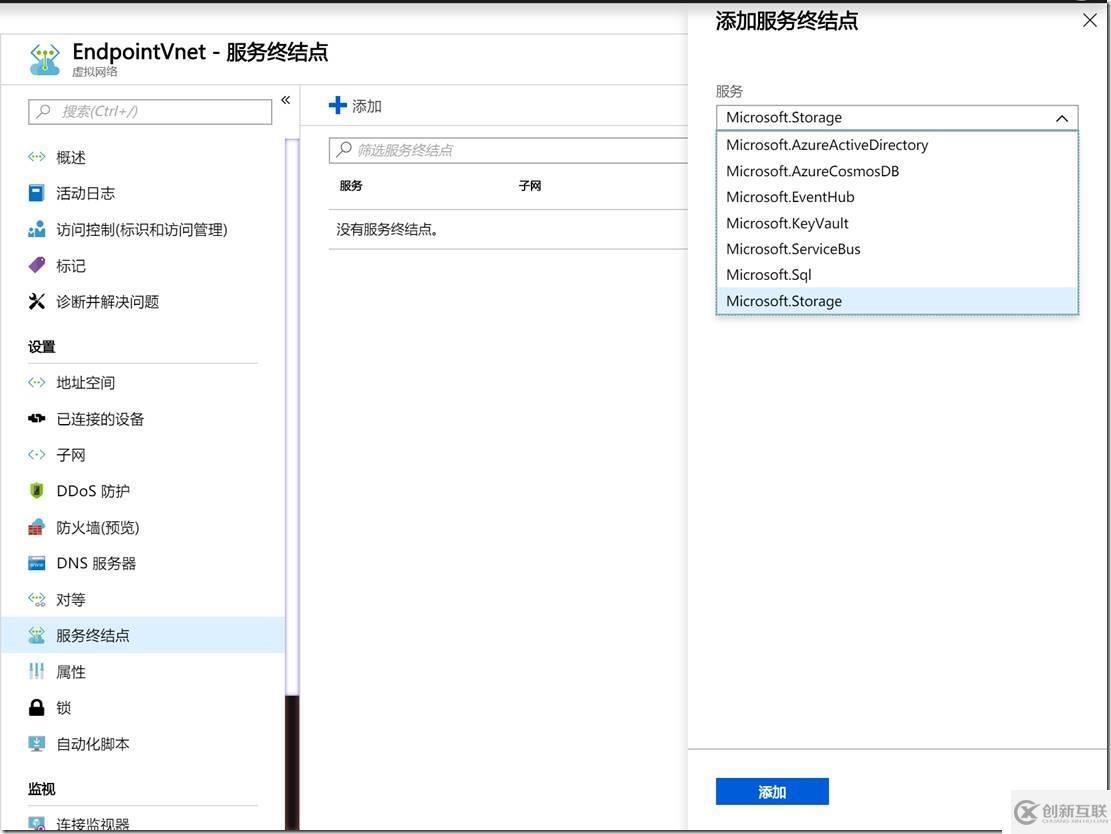Click the 自动化脚本 icon
The image size is (1111, 834).
34,742
